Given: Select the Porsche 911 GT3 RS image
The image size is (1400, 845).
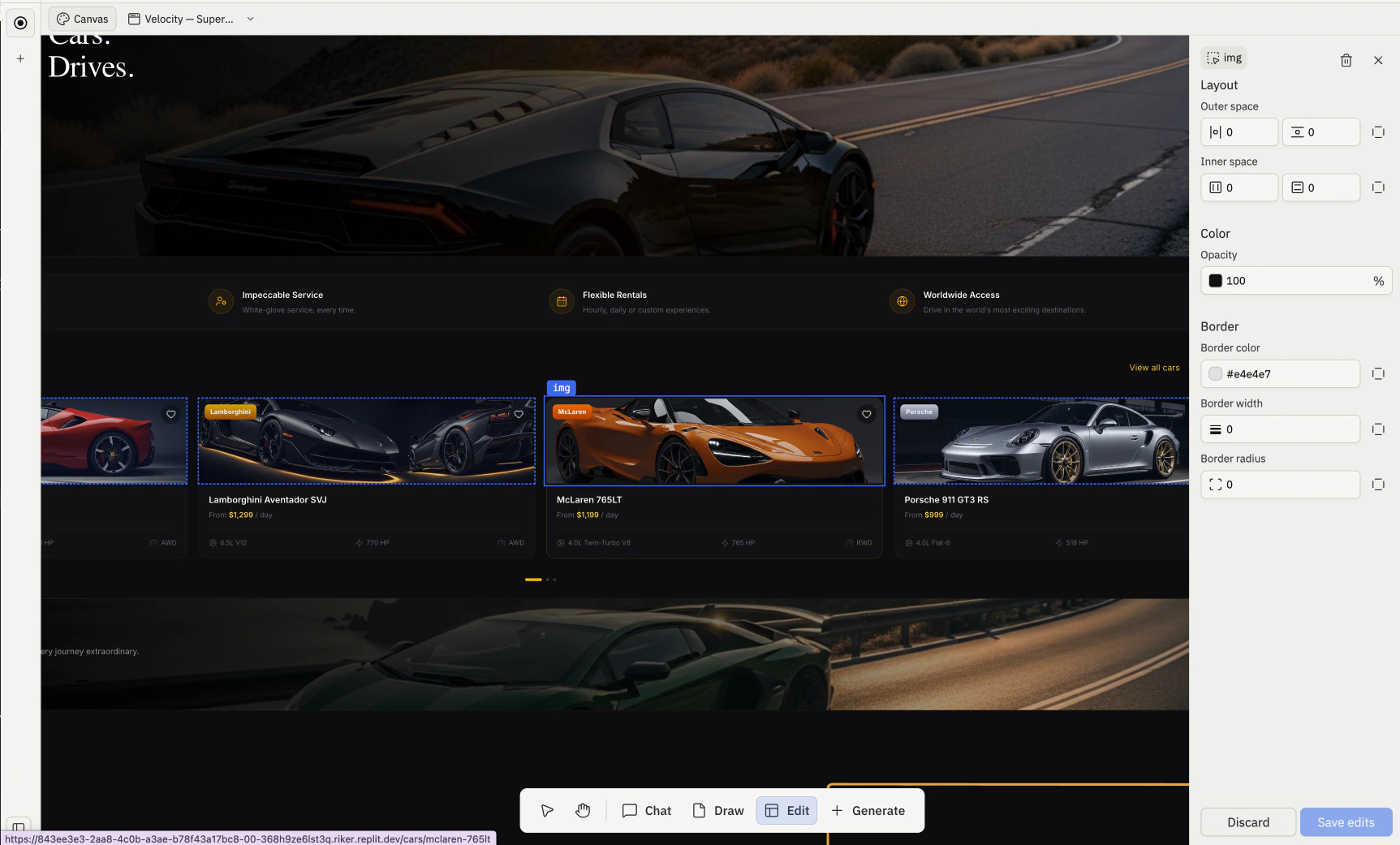Looking at the screenshot, I should click(x=1041, y=441).
